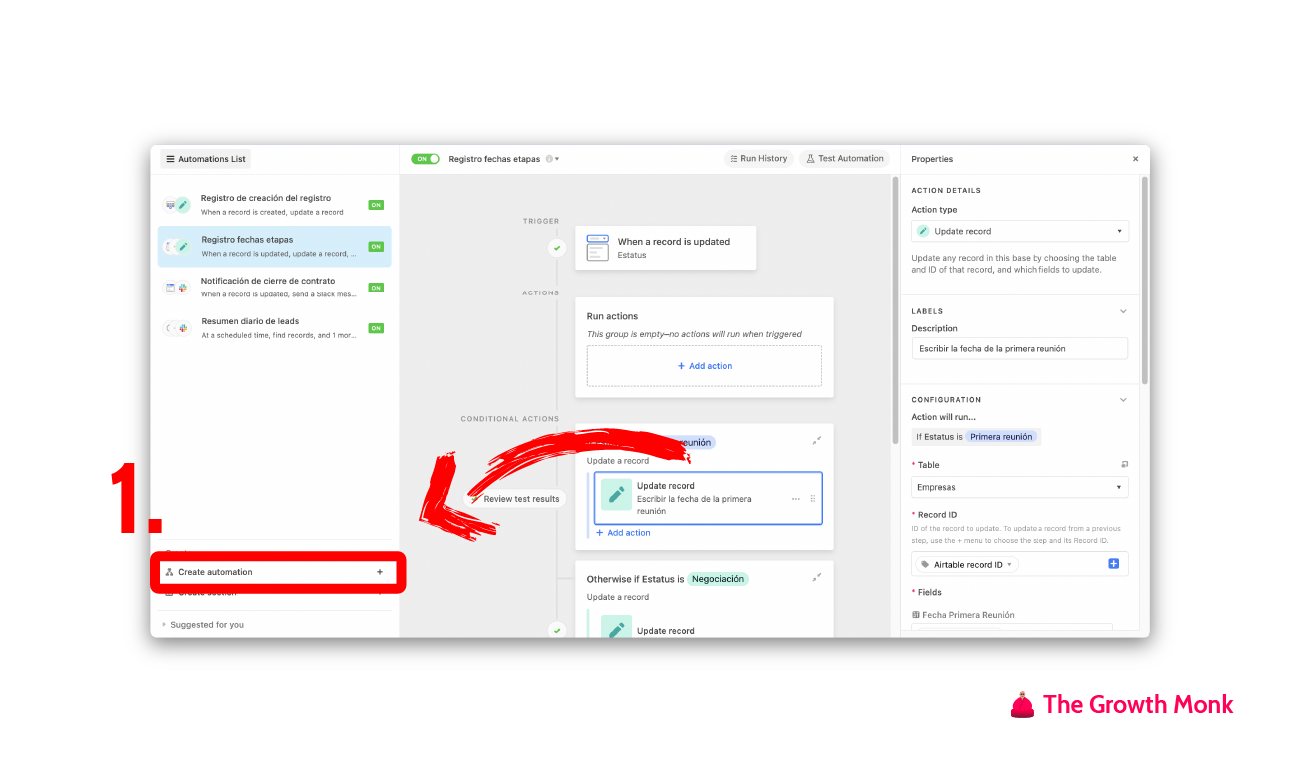Open the Table dropdown showing Empresas

1020,487
